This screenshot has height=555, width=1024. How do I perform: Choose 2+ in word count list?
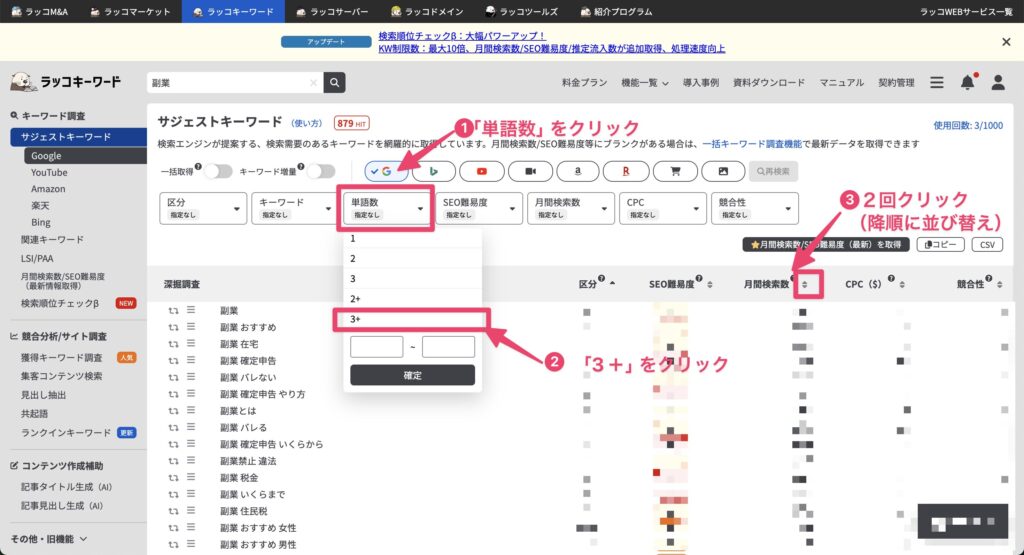412,298
